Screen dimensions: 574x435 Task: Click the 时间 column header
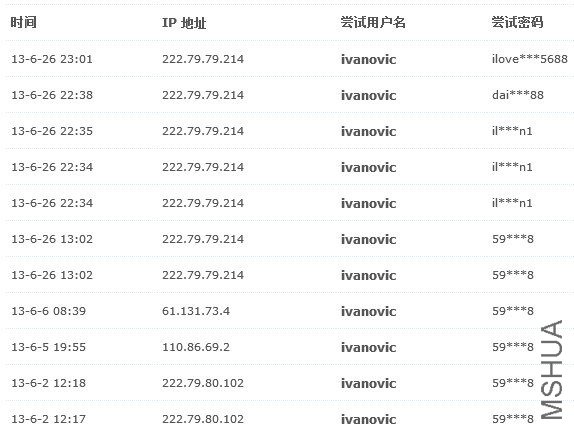tap(23, 23)
